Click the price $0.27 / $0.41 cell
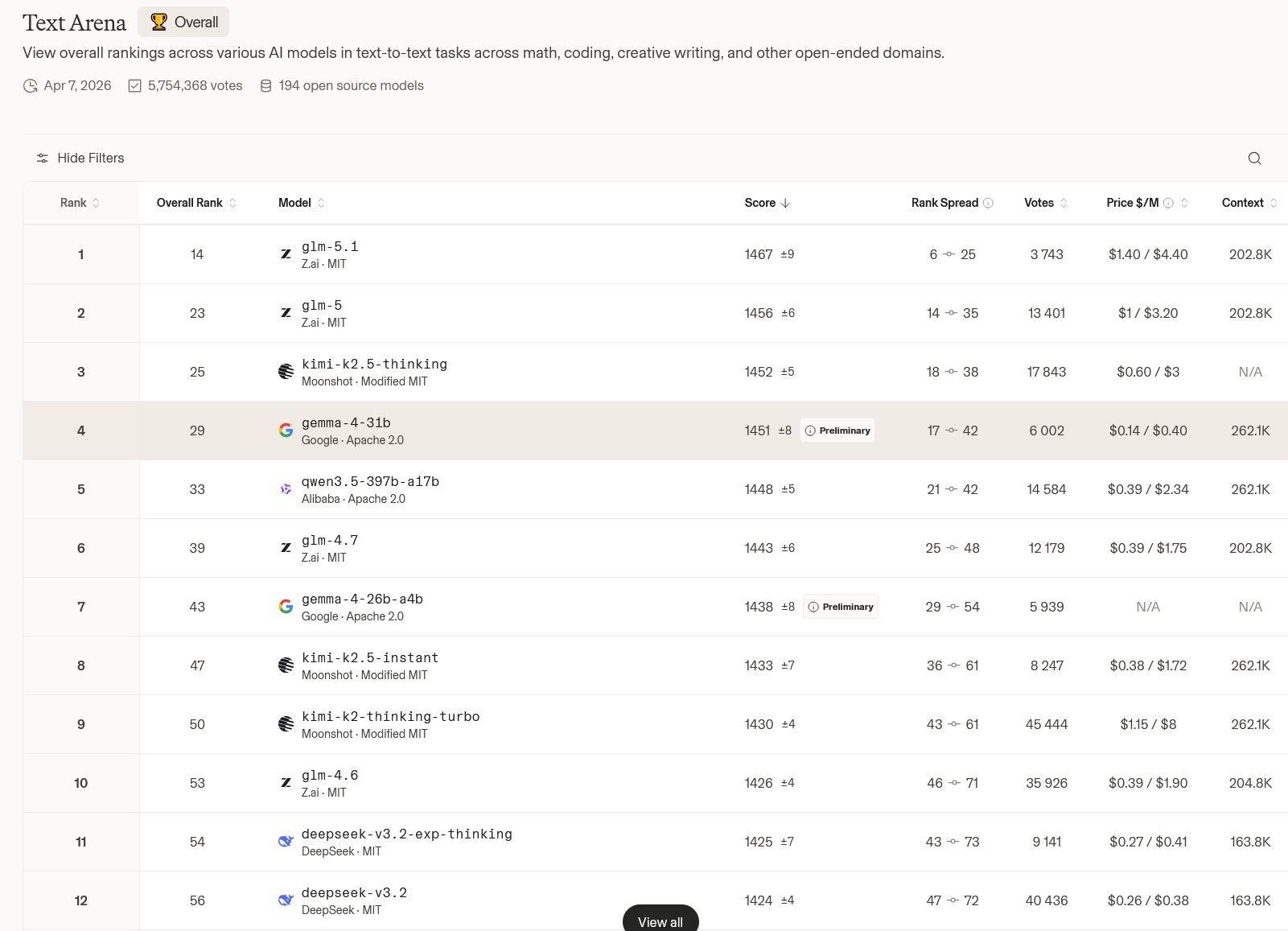Viewport: 1288px width, 931px height. [1148, 842]
